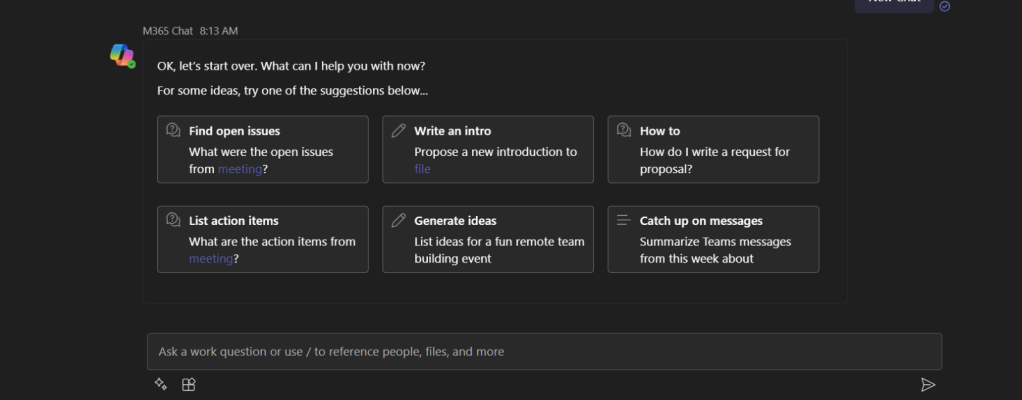
Task: Click the meeting link in Find open issues
Action: [x=240, y=169]
